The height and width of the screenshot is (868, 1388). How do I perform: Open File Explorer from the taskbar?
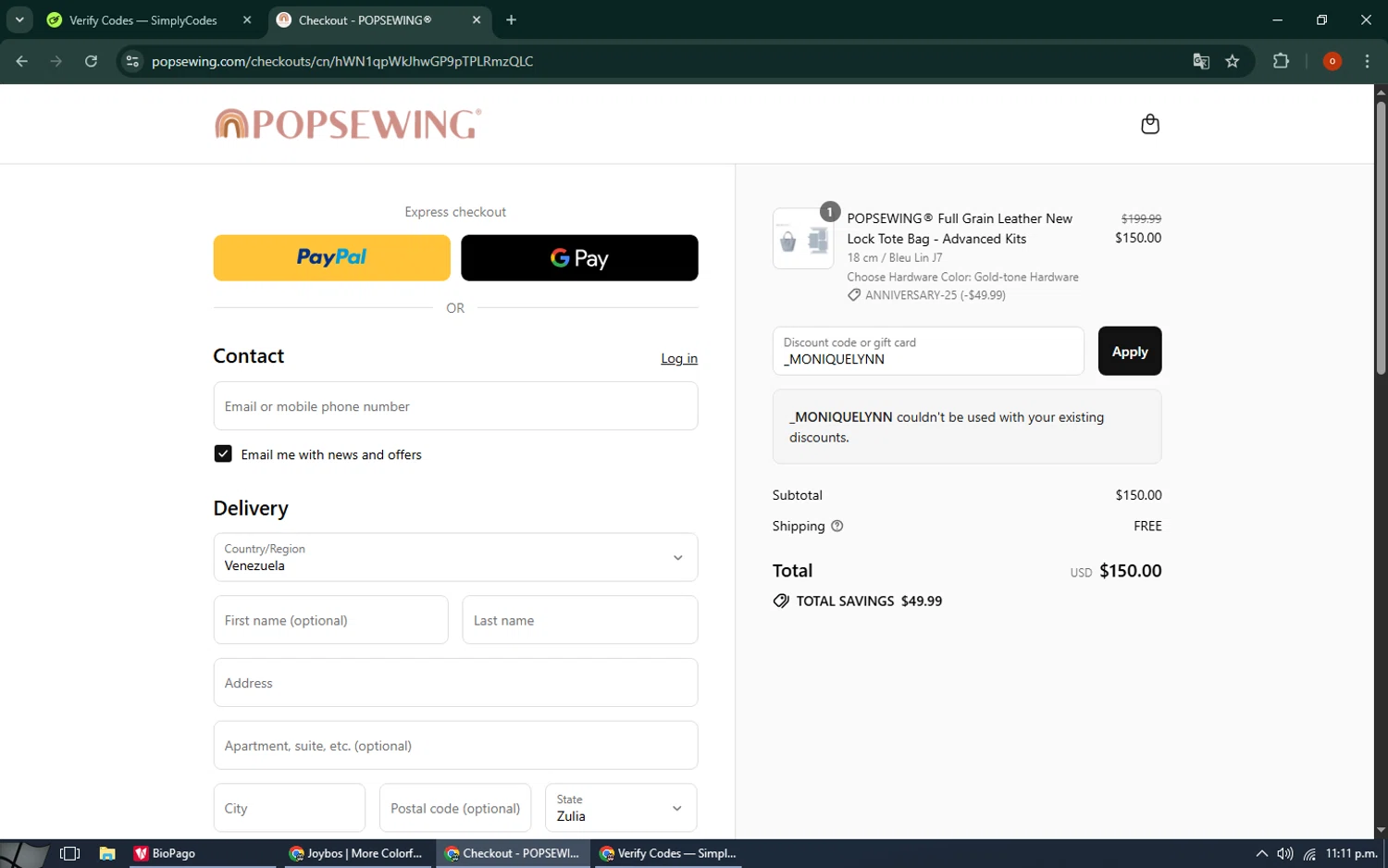click(x=107, y=853)
